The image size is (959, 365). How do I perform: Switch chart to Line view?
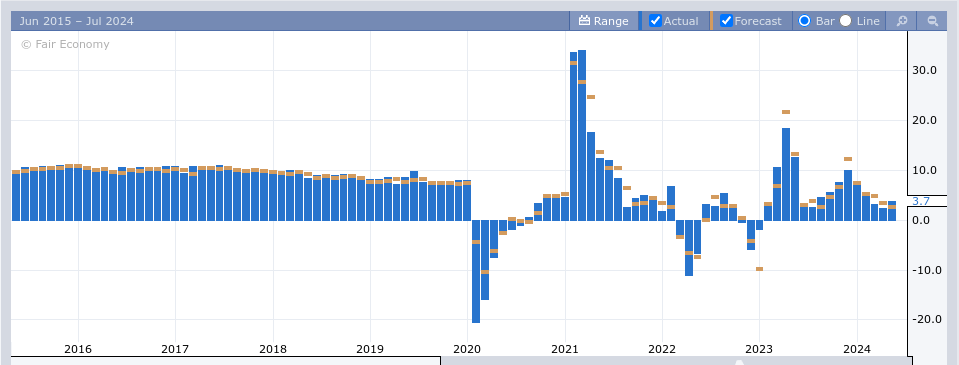click(845, 21)
